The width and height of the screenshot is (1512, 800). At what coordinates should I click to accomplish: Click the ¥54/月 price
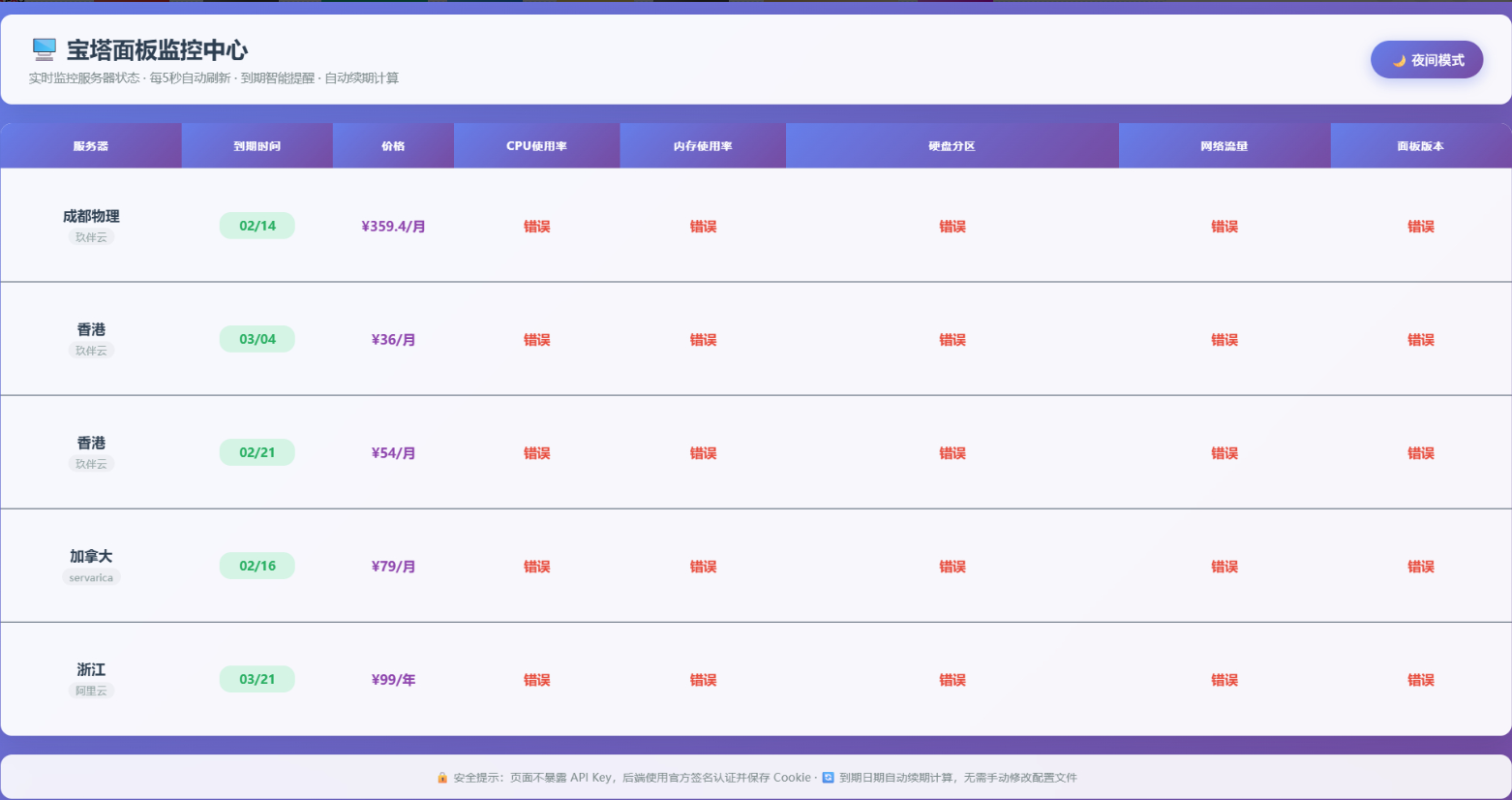tap(393, 452)
